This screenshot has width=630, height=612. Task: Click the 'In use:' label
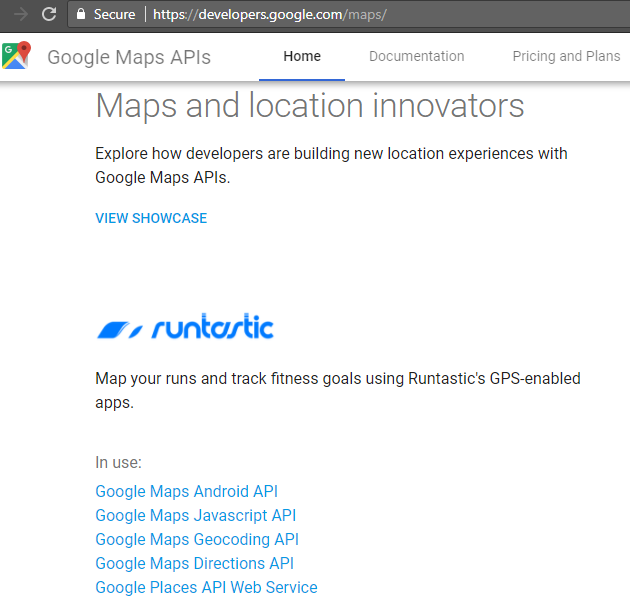119,463
